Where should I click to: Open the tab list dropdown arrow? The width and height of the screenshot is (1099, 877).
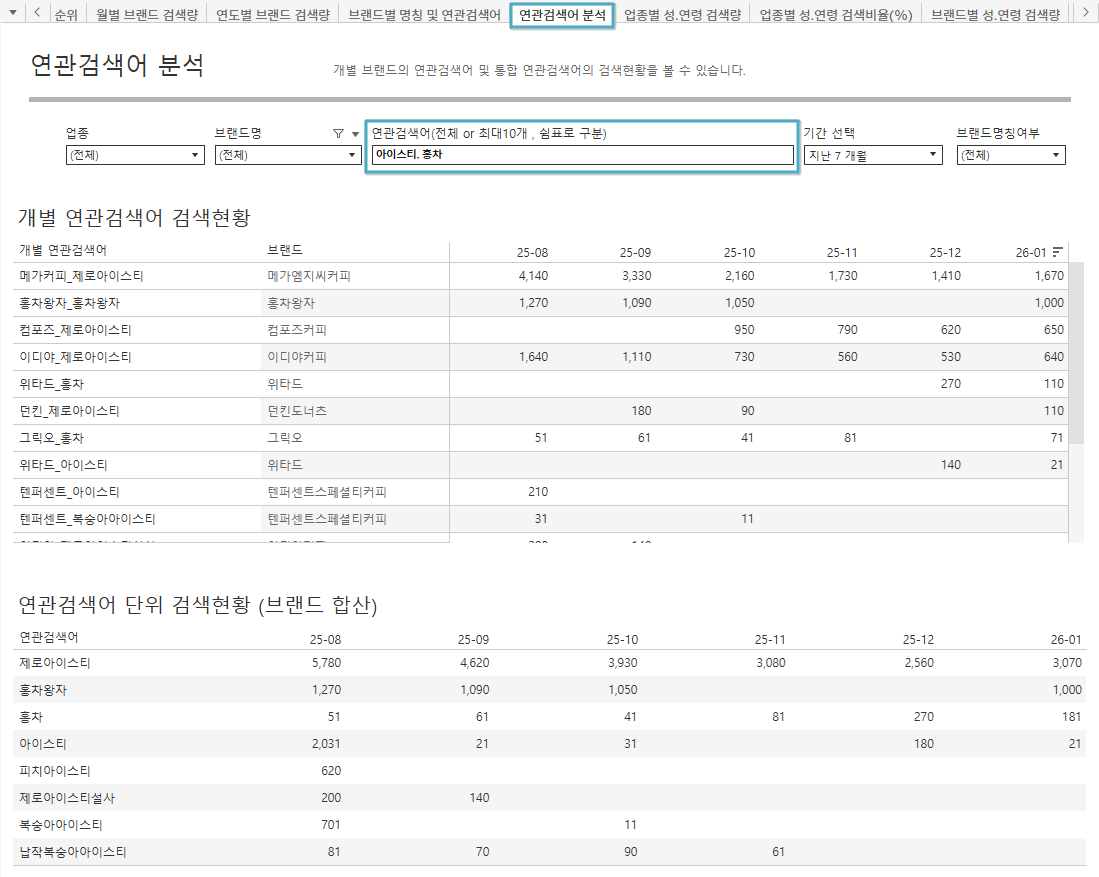click(x=12, y=14)
